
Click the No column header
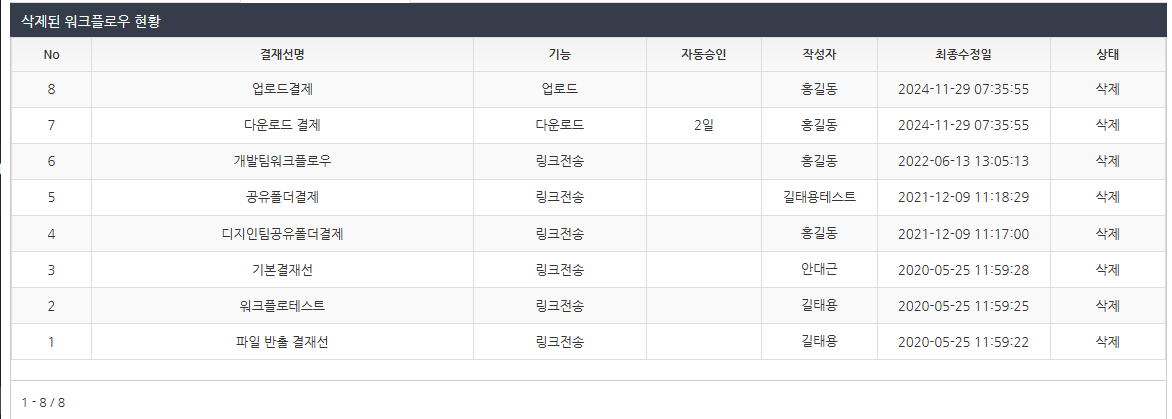click(x=51, y=54)
